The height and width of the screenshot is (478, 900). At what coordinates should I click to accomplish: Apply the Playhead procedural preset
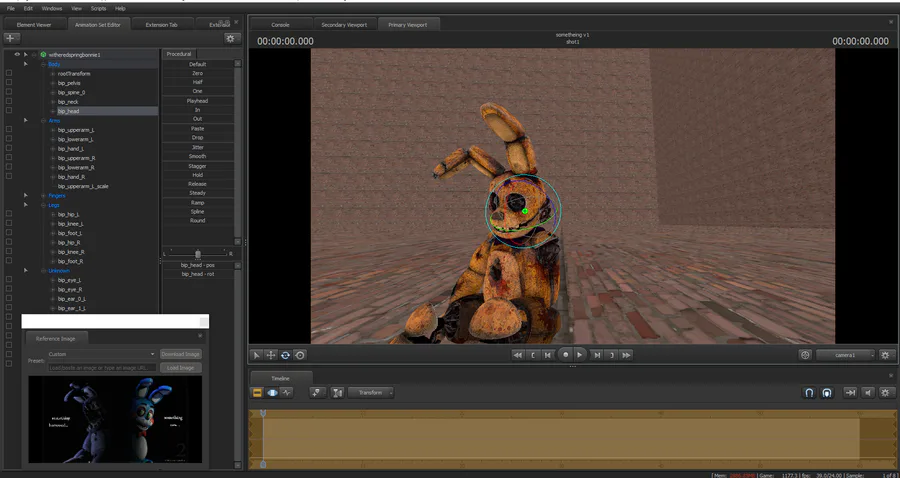(x=197, y=101)
